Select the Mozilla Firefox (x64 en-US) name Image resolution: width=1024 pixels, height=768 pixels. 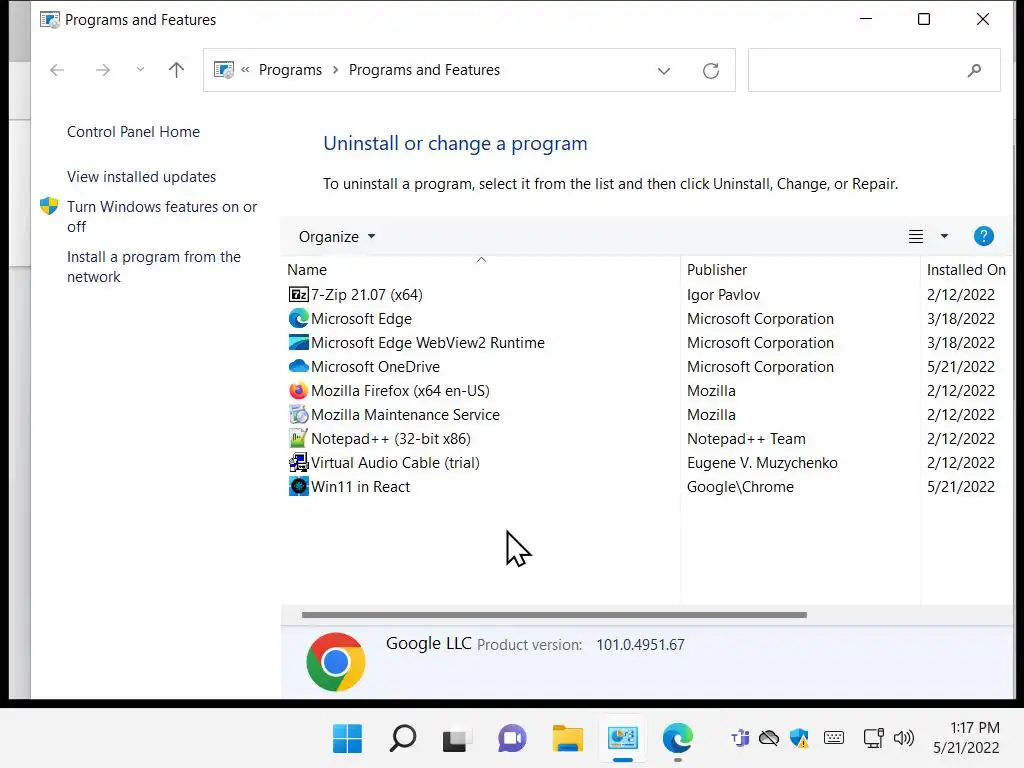400,391
